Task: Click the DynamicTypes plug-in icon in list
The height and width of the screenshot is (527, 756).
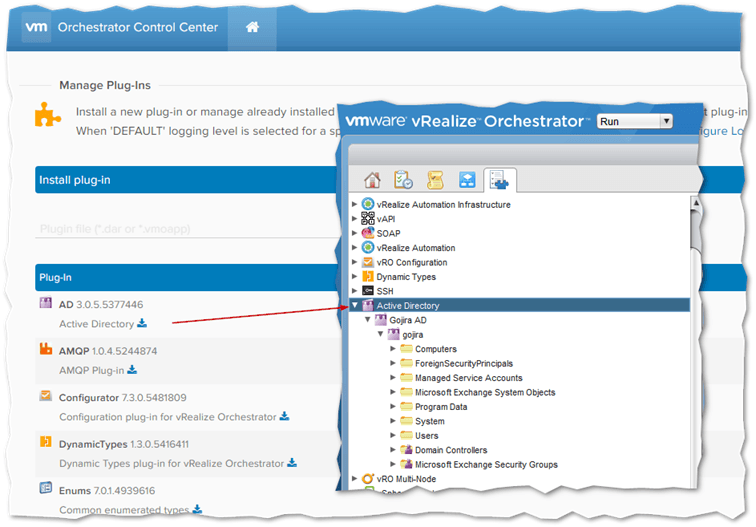Action: (46, 441)
